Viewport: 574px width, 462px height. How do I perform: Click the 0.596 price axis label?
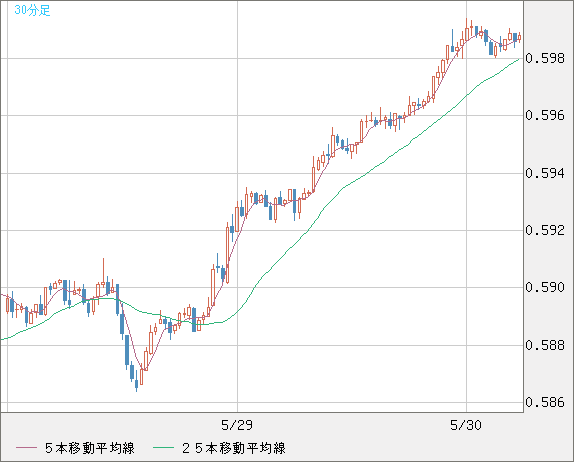coord(545,116)
